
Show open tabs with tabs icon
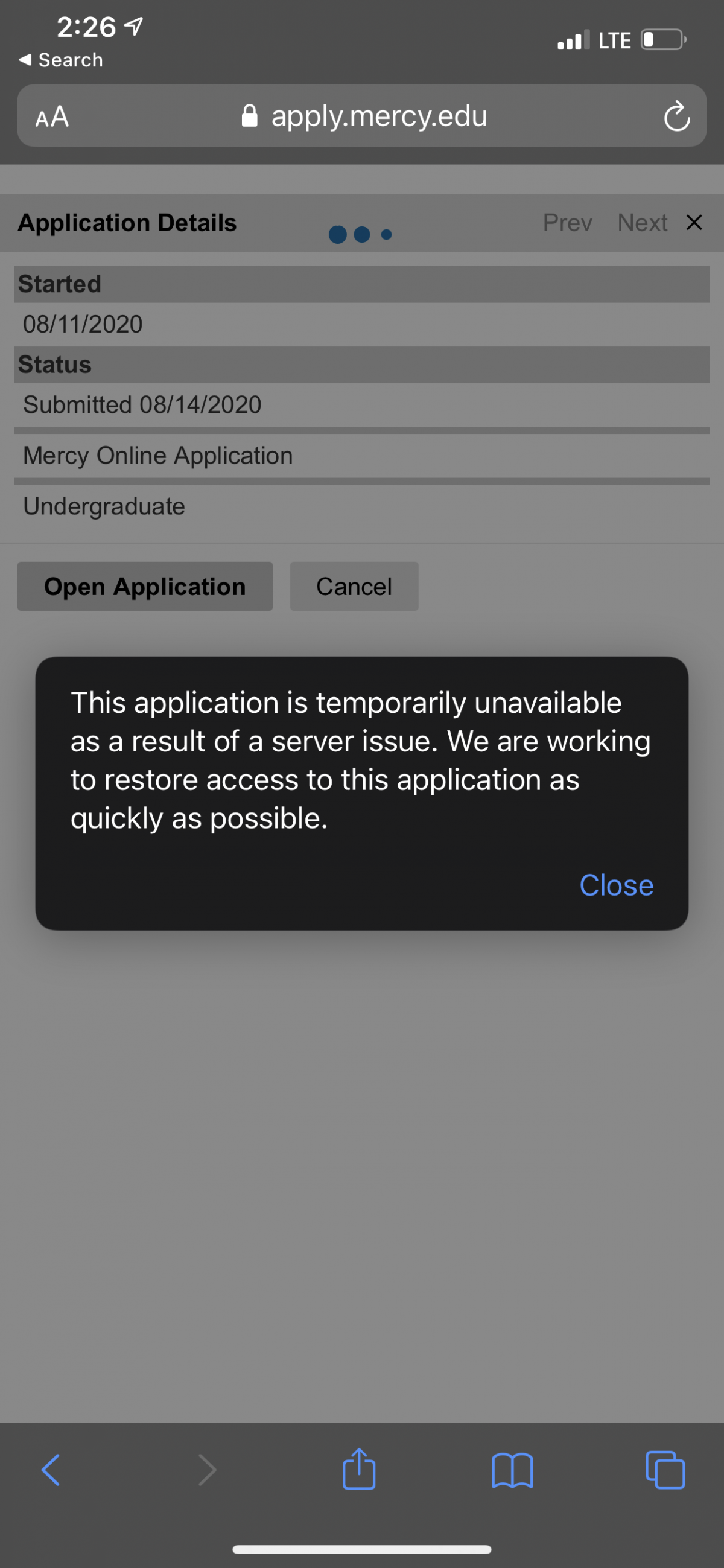pos(665,1470)
